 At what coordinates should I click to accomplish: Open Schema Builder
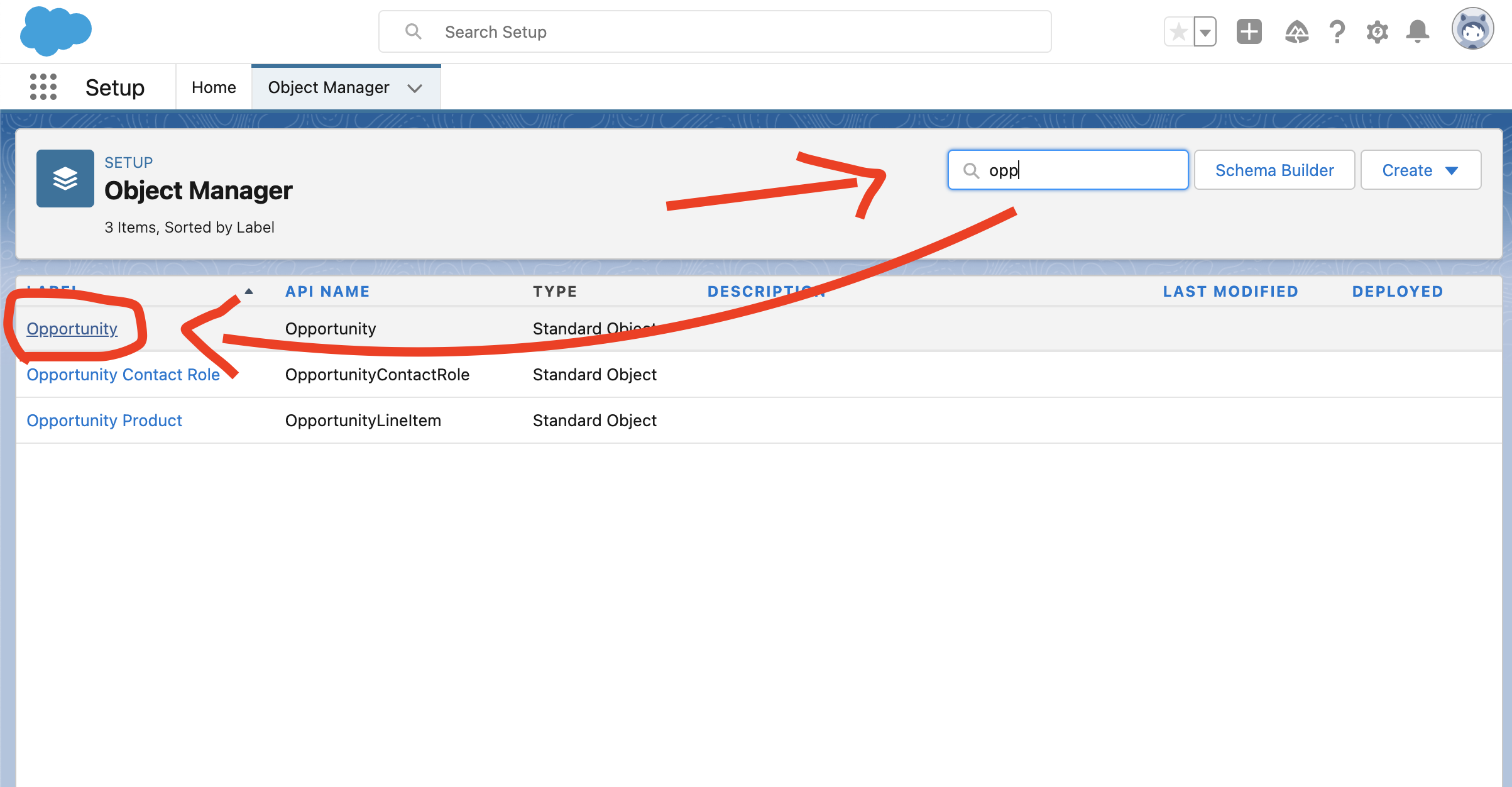coord(1274,170)
